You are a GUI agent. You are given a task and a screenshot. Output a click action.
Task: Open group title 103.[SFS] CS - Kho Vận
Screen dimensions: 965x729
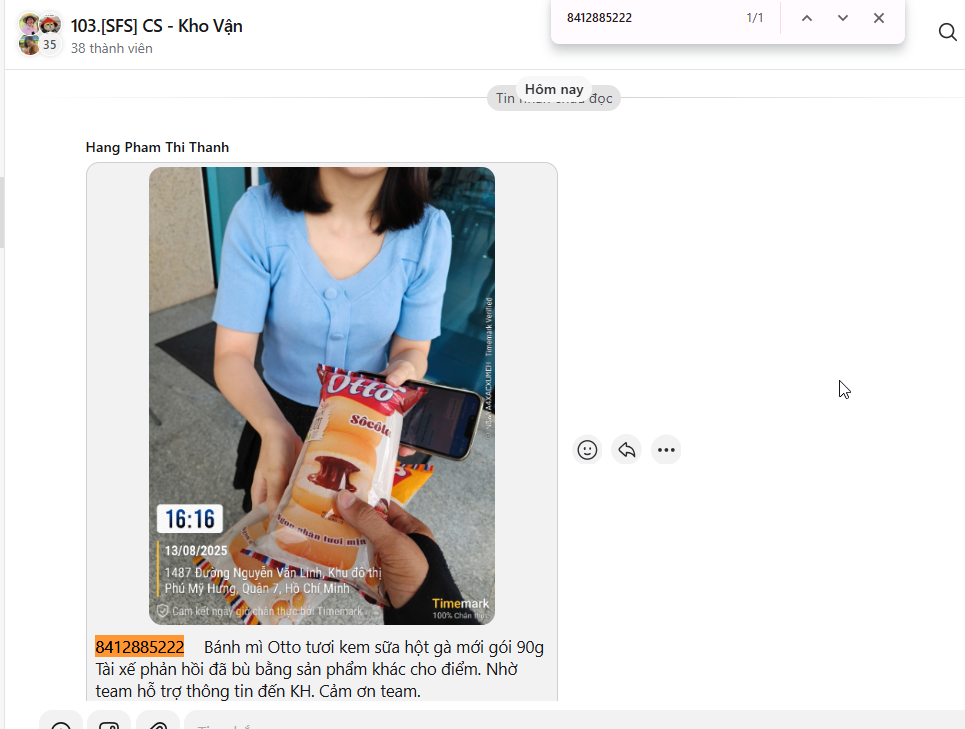(156, 26)
